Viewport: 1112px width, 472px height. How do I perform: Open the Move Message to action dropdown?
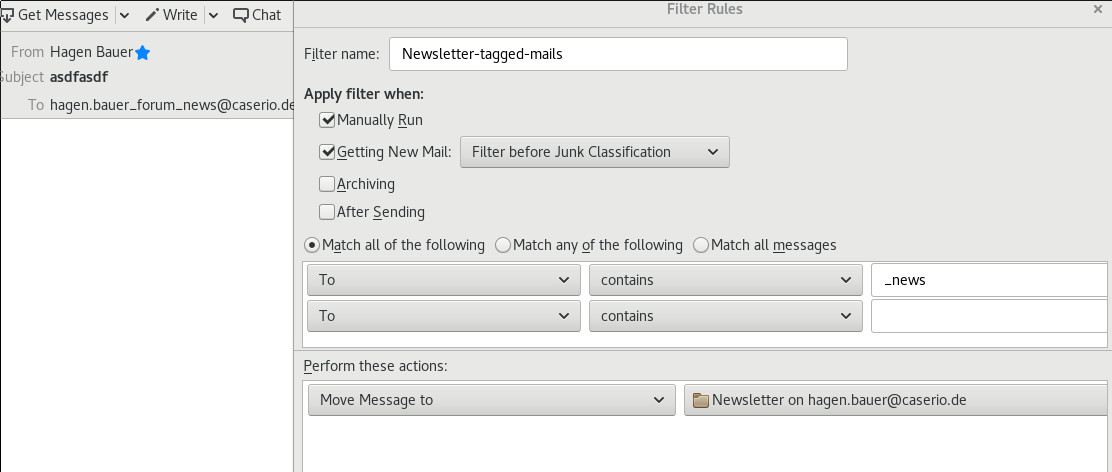pyautogui.click(x=490, y=400)
